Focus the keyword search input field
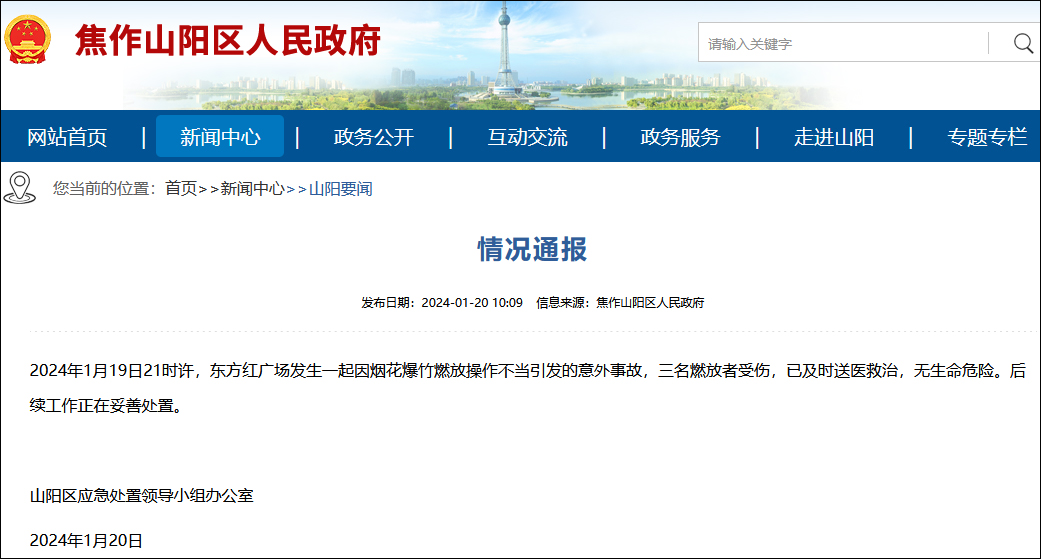The width and height of the screenshot is (1041, 559). tap(844, 43)
